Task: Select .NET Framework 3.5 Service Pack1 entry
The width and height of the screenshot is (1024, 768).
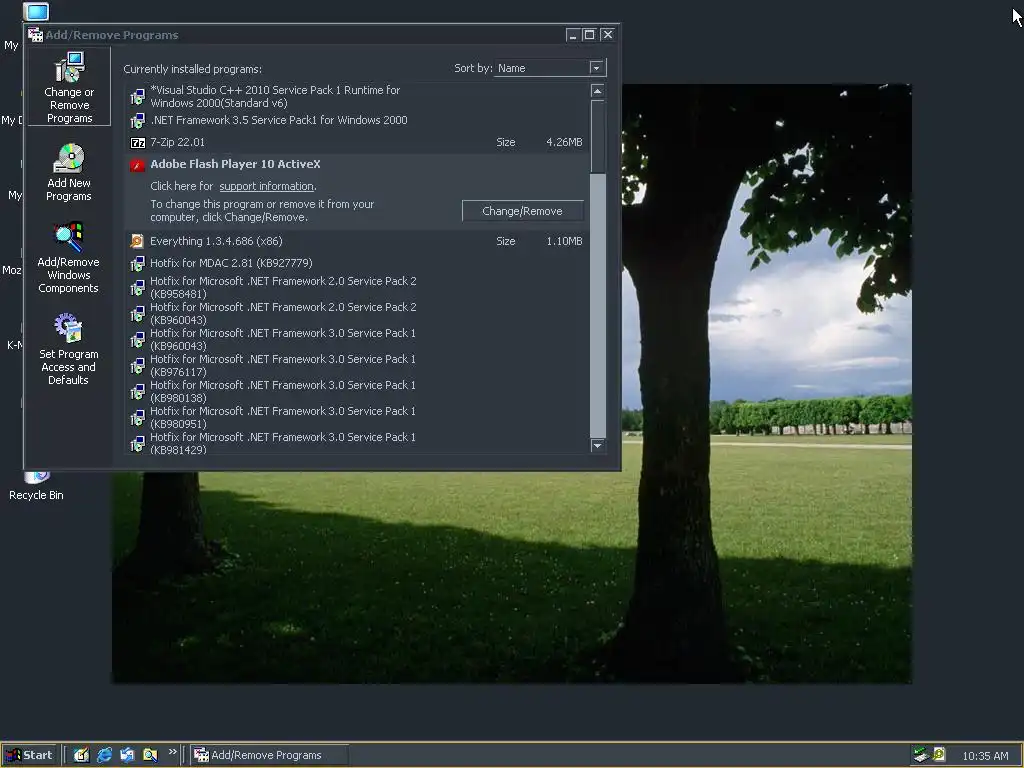Action: 357,120
